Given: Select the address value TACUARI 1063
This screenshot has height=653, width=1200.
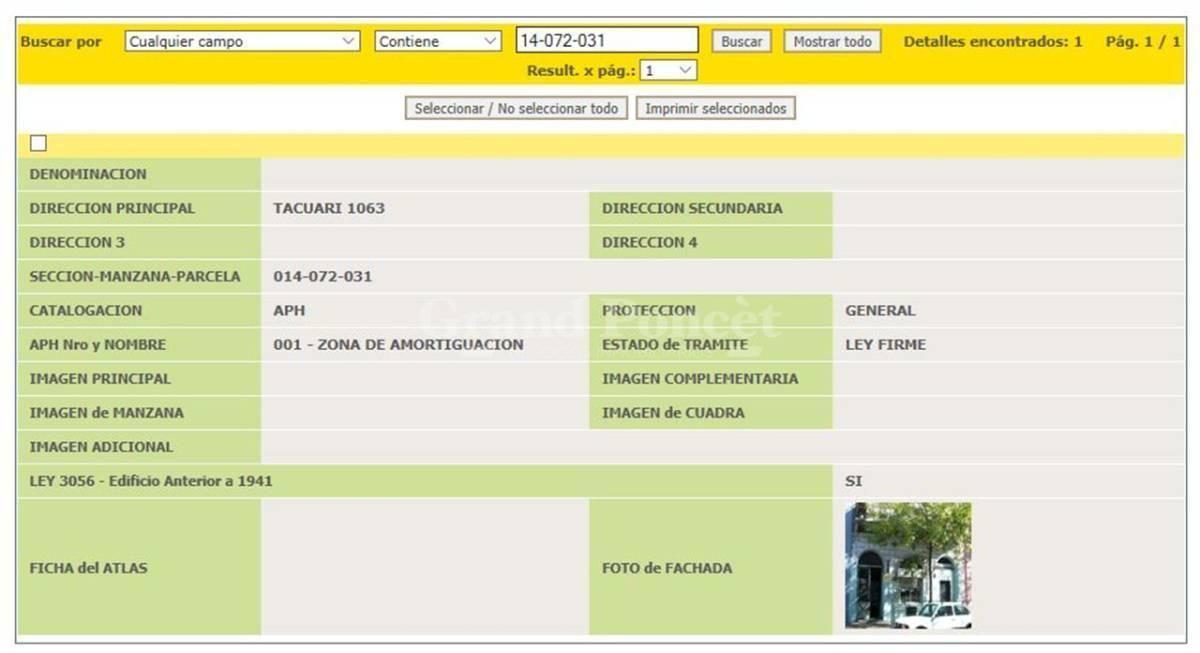Looking at the screenshot, I should [x=329, y=209].
